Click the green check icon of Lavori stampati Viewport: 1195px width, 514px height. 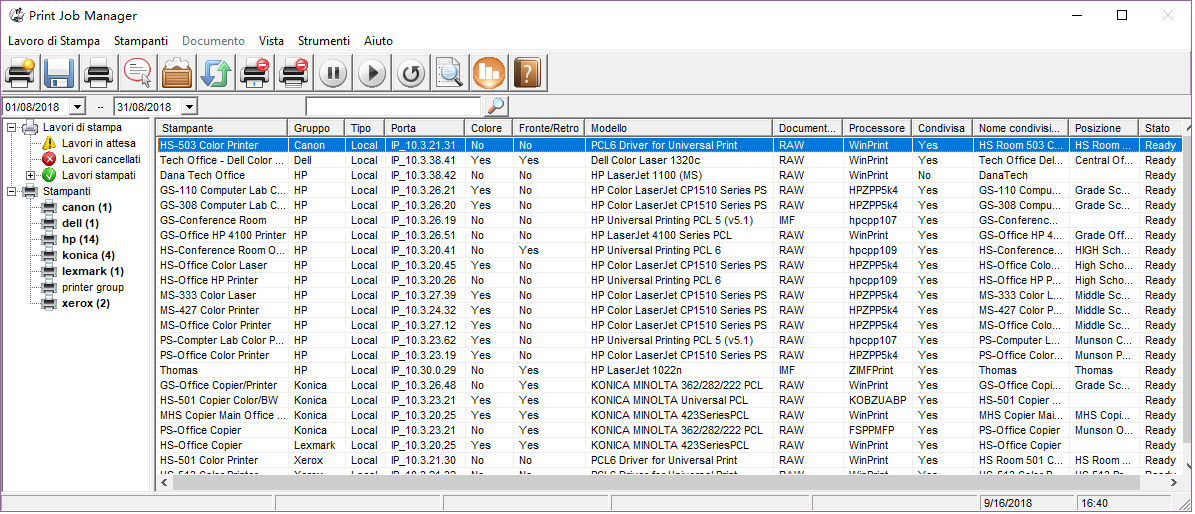(50, 175)
